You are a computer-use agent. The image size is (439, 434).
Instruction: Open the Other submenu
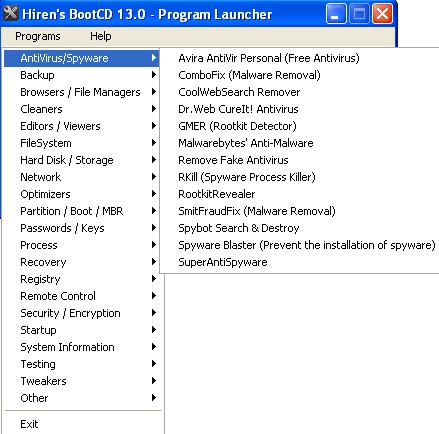coord(81,398)
